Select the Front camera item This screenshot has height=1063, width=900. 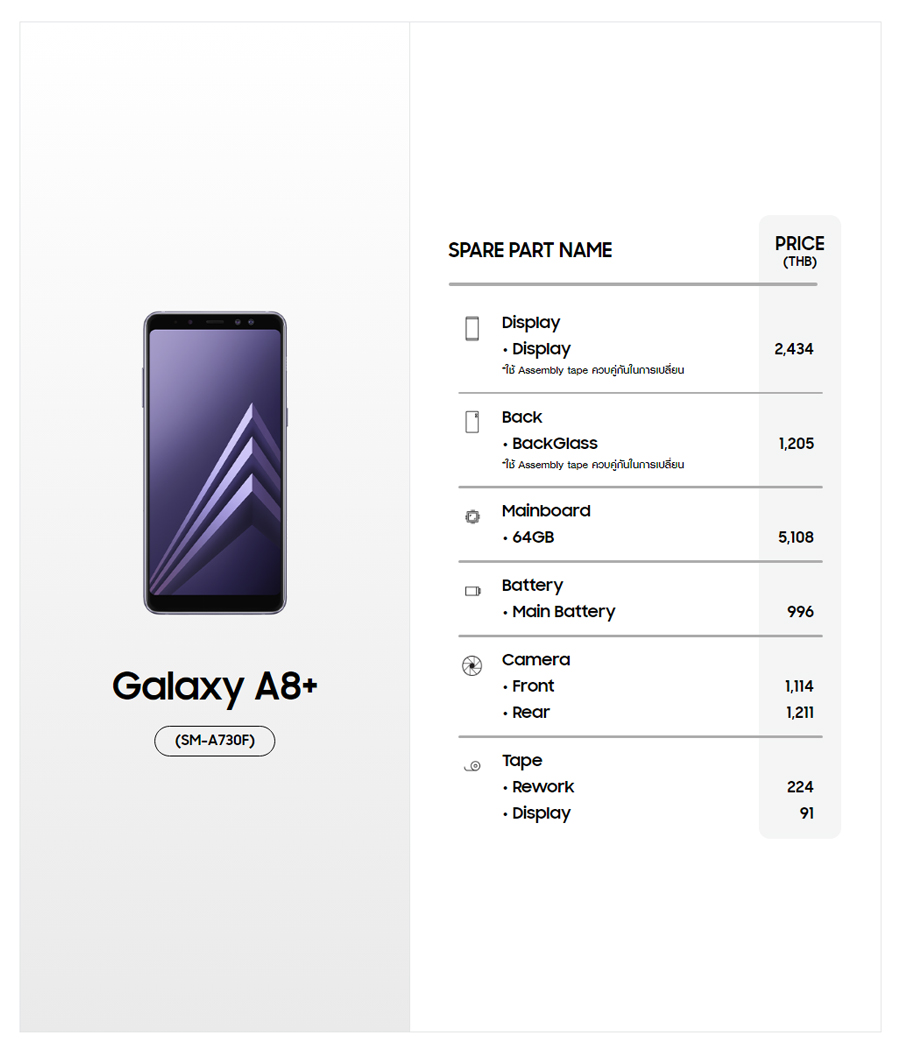pos(533,686)
